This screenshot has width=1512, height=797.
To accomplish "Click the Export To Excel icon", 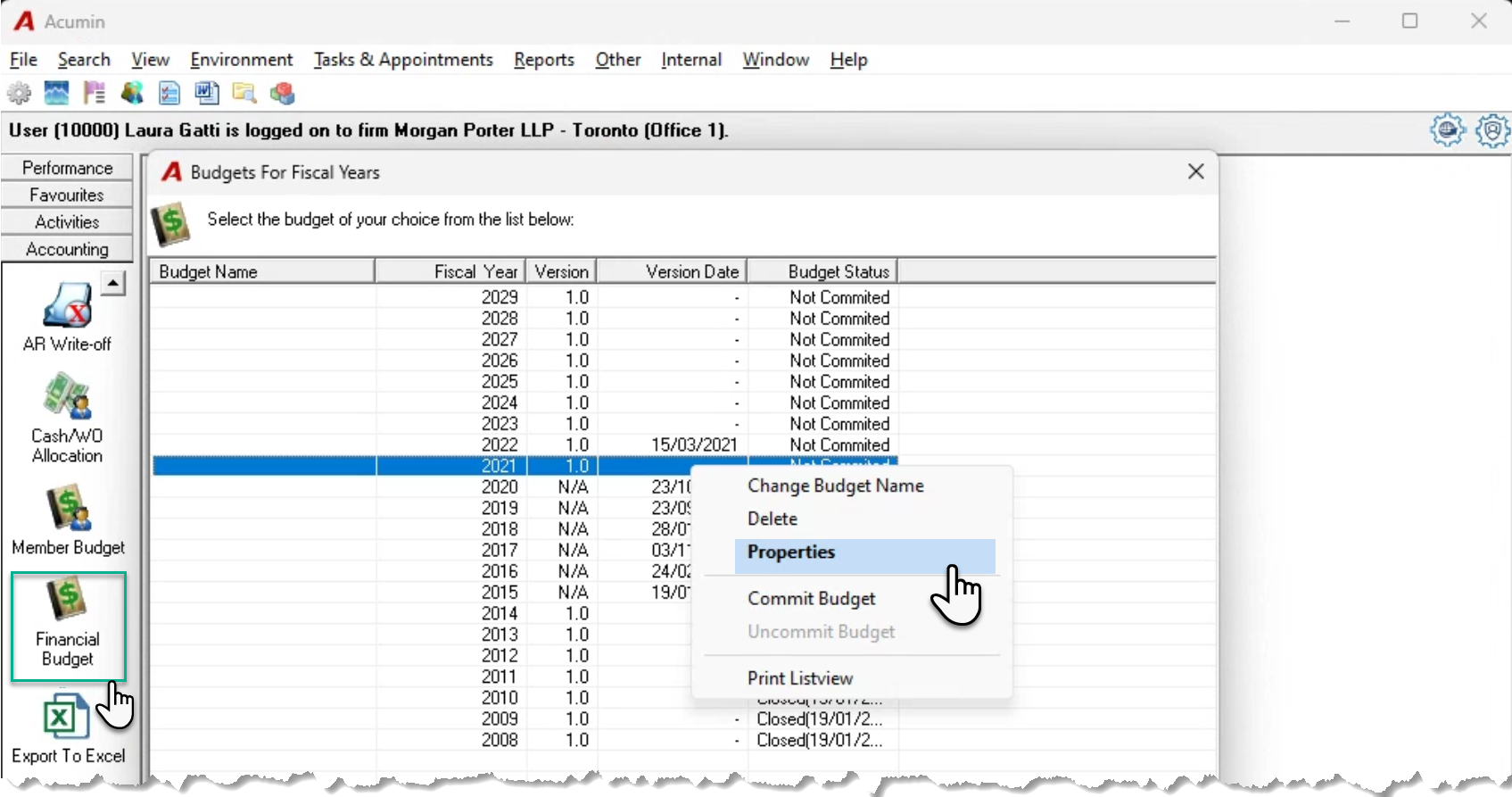I will click(x=68, y=729).
